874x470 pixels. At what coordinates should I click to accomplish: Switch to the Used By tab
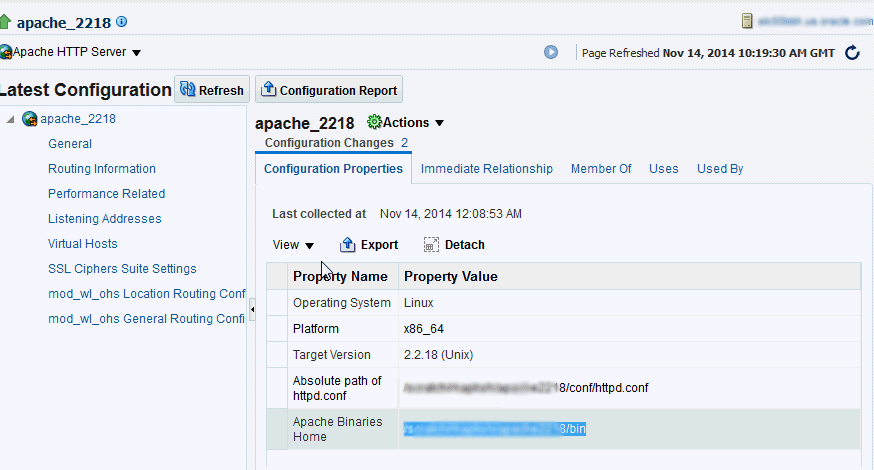click(720, 169)
